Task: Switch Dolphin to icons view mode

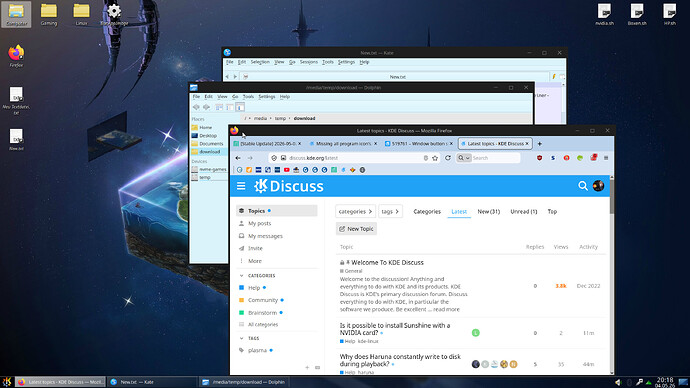Action: click(219, 107)
